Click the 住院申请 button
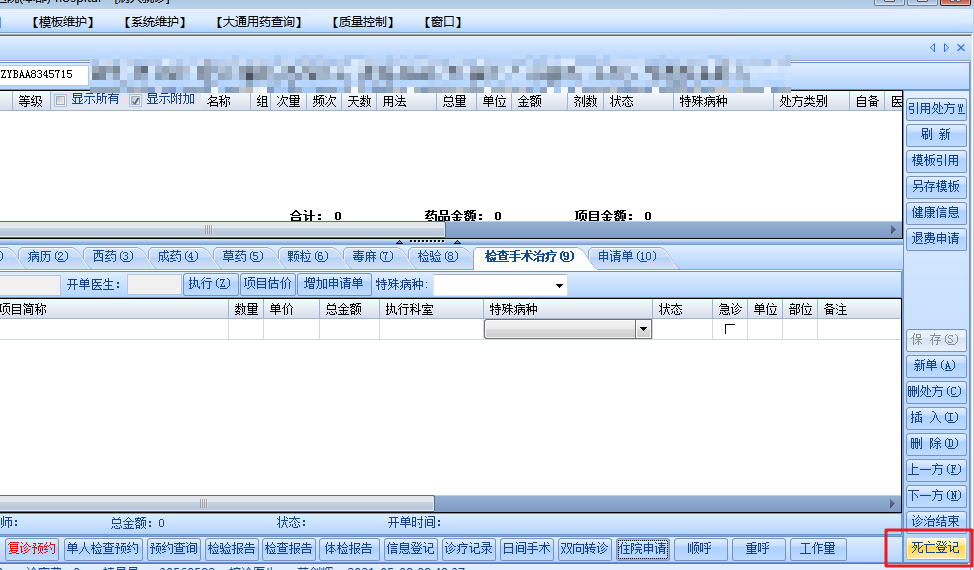This screenshot has height=570, width=974. coord(642,549)
